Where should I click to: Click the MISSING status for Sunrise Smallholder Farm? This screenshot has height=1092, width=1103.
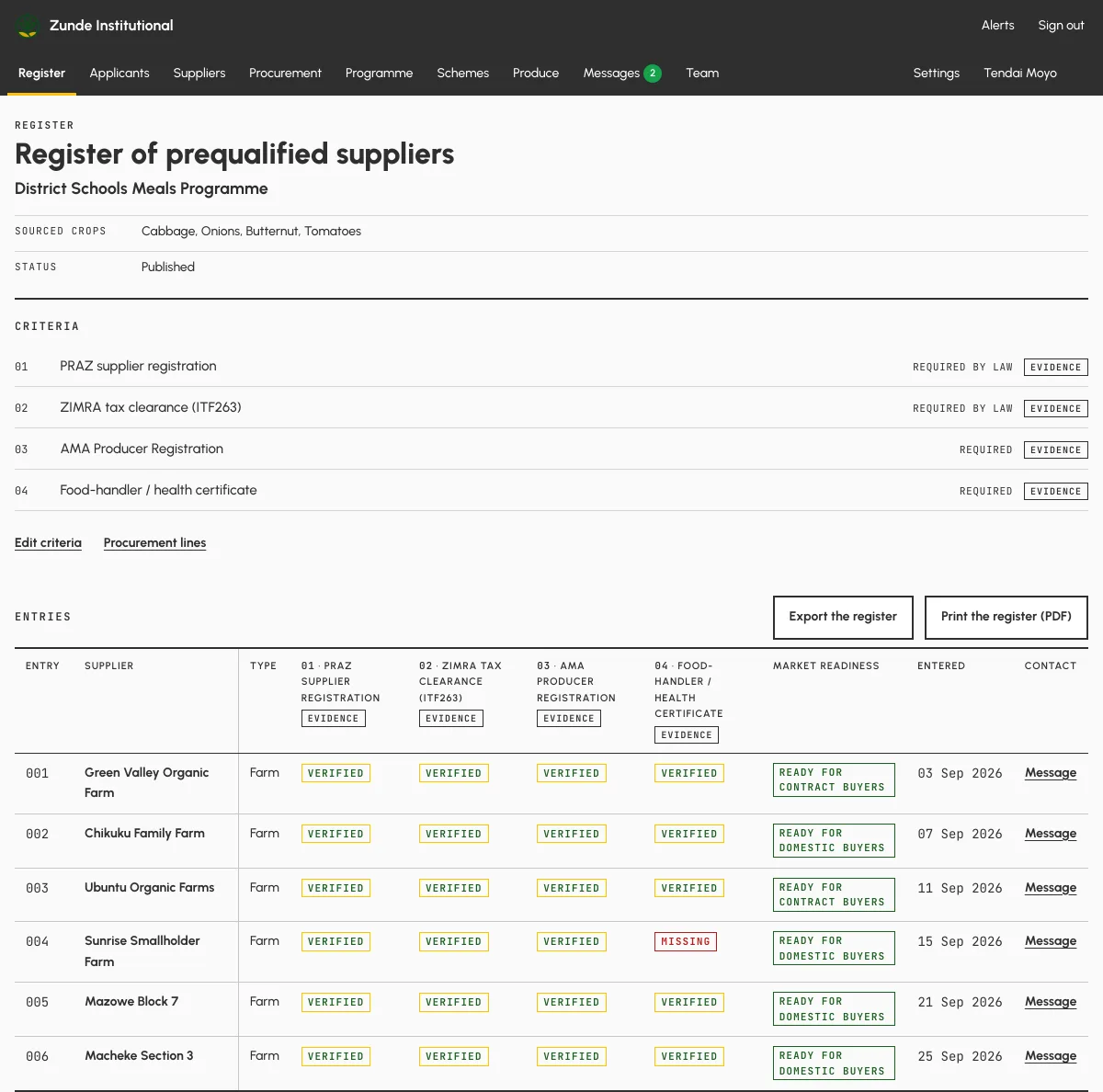[x=686, y=941]
